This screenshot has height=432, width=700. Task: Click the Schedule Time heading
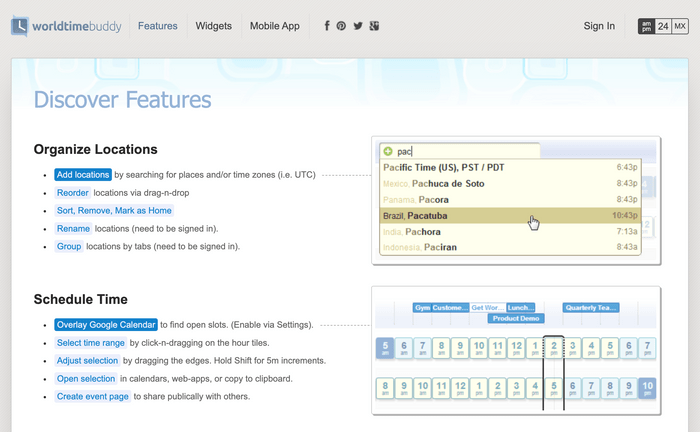[81, 299]
